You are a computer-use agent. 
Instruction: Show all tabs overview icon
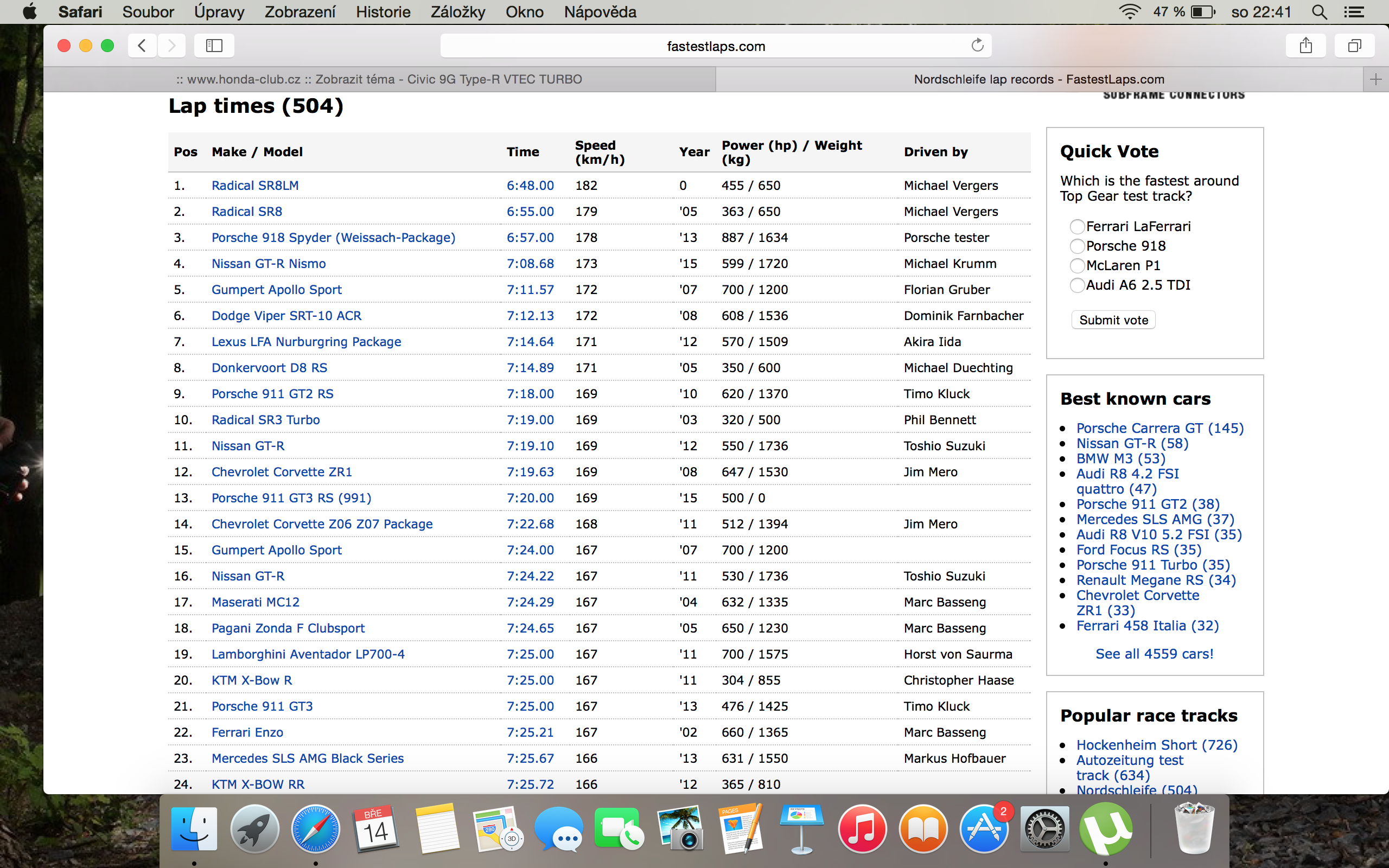click(x=1354, y=46)
